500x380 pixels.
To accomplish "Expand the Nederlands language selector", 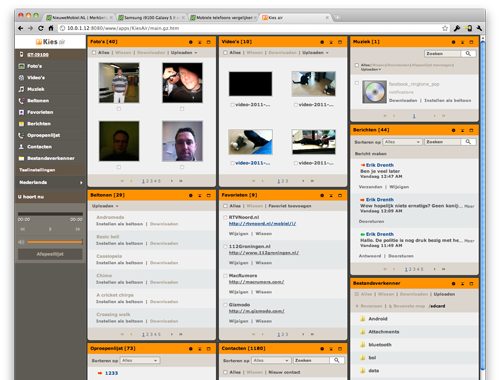I will [50, 182].
